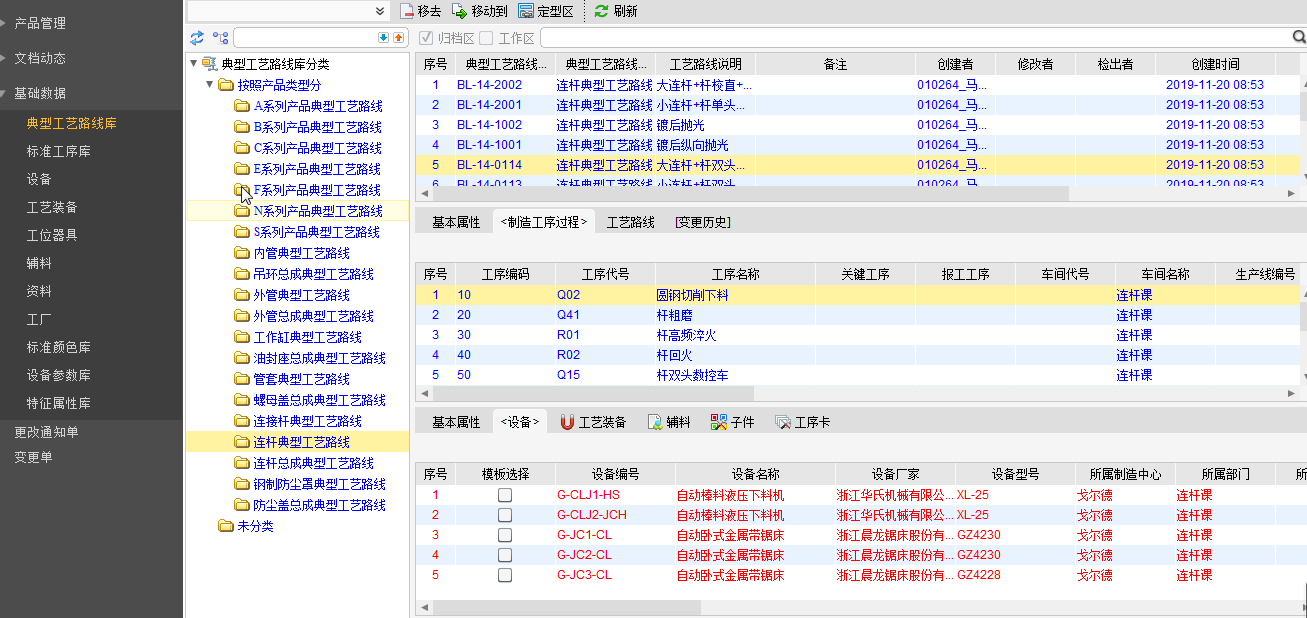Click the 移去 (remove) toolbar icon
The image size is (1307, 618).
[x=407, y=11]
